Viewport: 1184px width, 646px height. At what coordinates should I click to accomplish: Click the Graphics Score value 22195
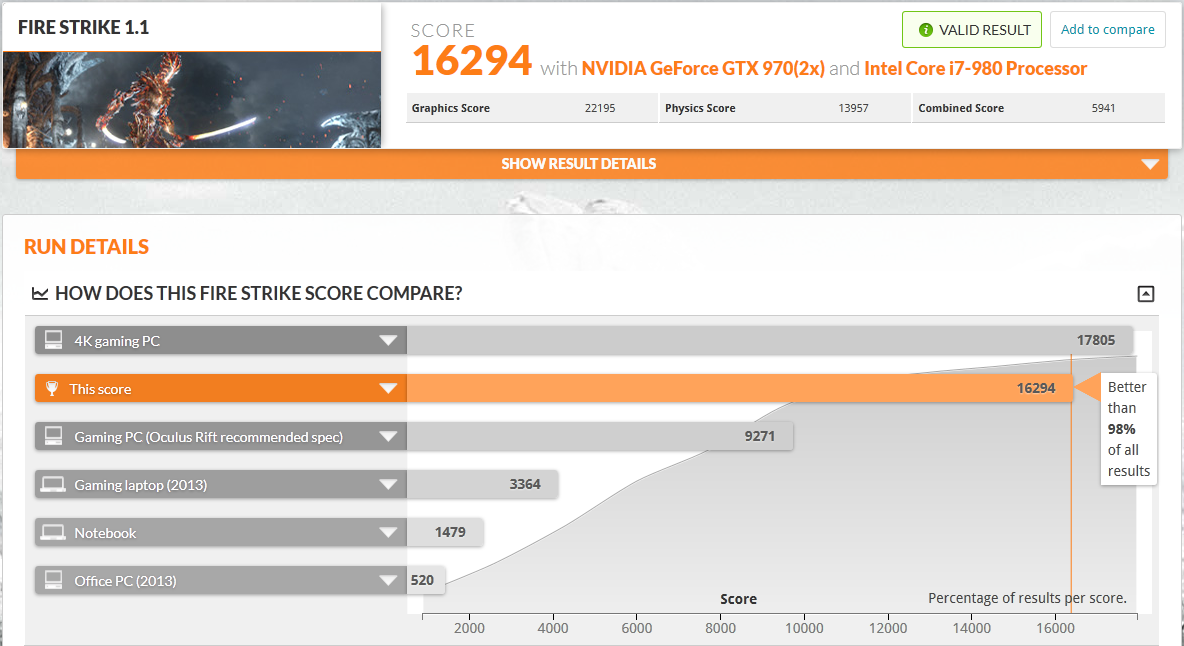click(600, 108)
